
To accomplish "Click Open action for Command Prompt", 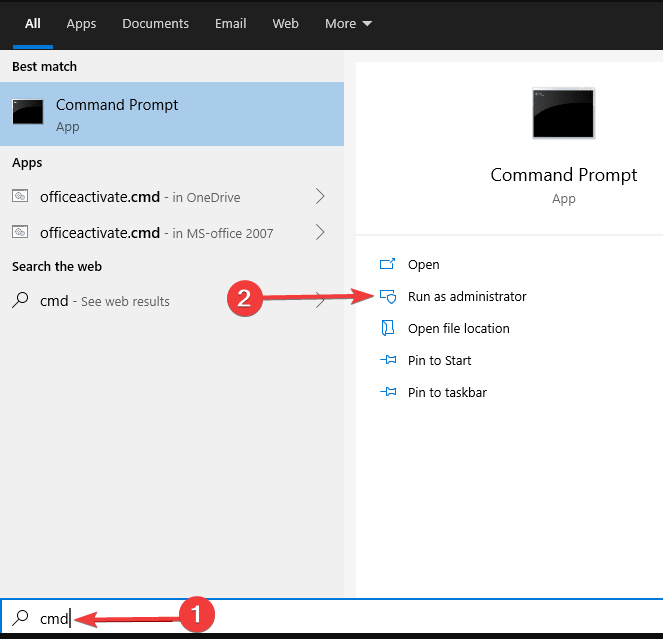I will (x=423, y=264).
